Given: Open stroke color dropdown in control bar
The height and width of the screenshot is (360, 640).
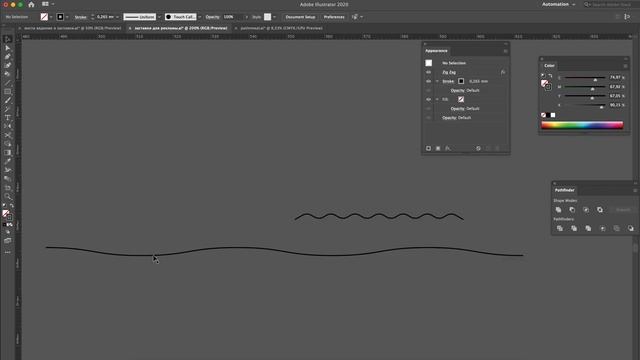Looking at the screenshot, I should (67, 17).
